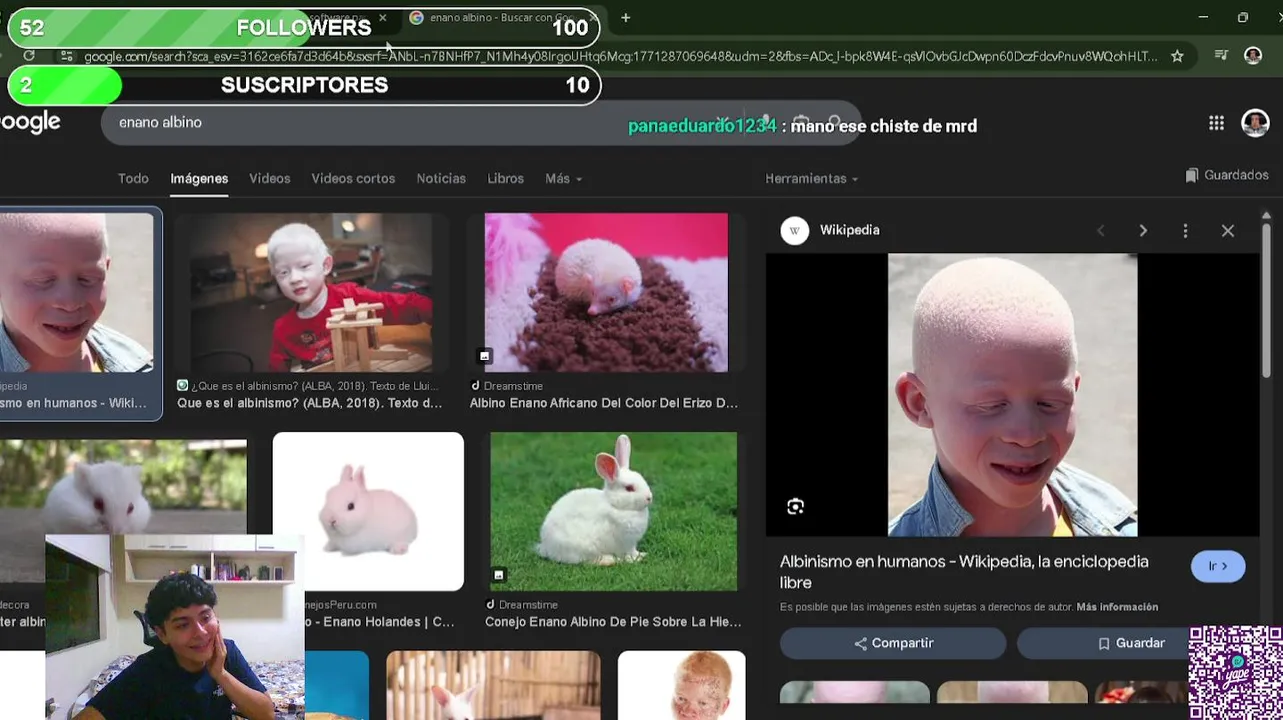Screen dimensions: 1283x720
Task: Click the Wikipedia source name in preview header
Action: [849, 230]
